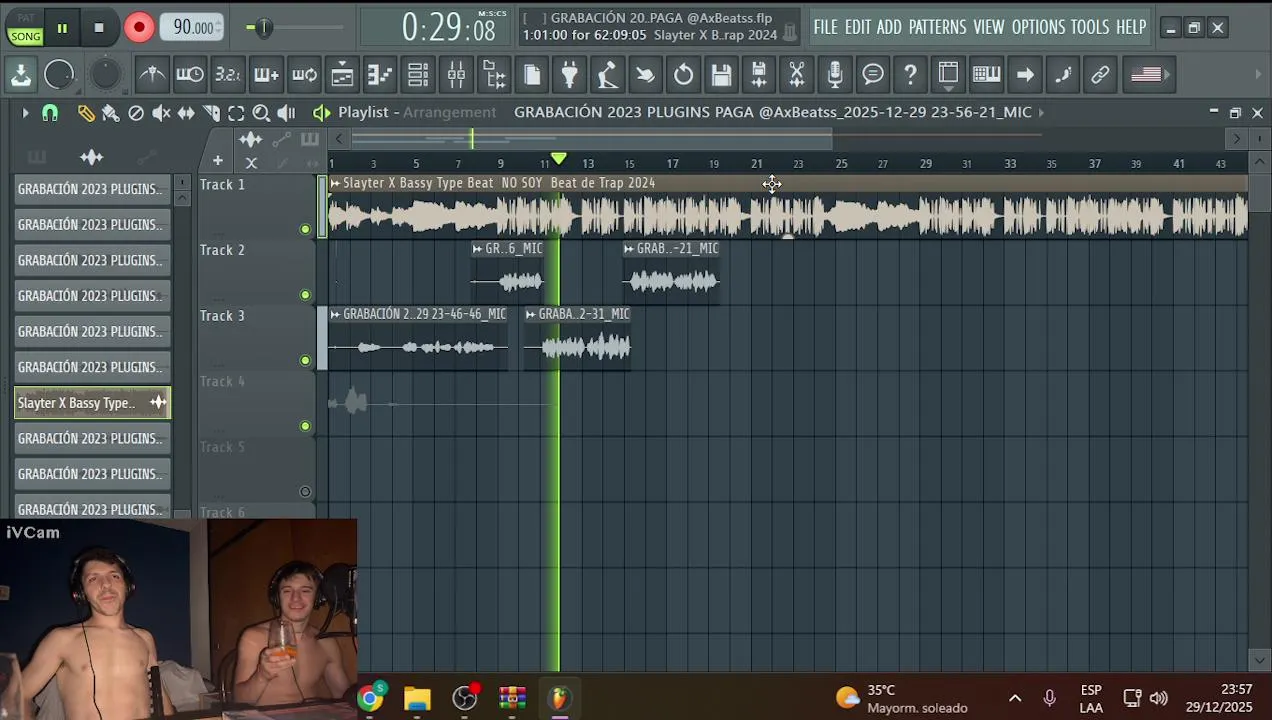1272x720 pixels.
Task: Open the PATTERNS menu
Action: pos(937,27)
